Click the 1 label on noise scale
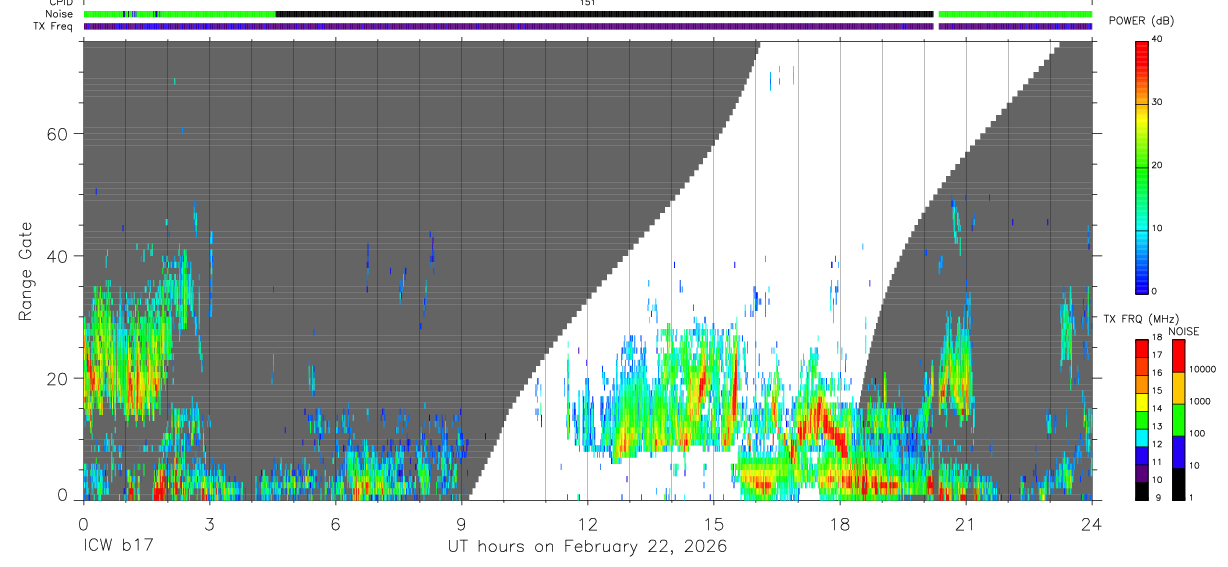1228x567 pixels. [x=1190, y=497]
